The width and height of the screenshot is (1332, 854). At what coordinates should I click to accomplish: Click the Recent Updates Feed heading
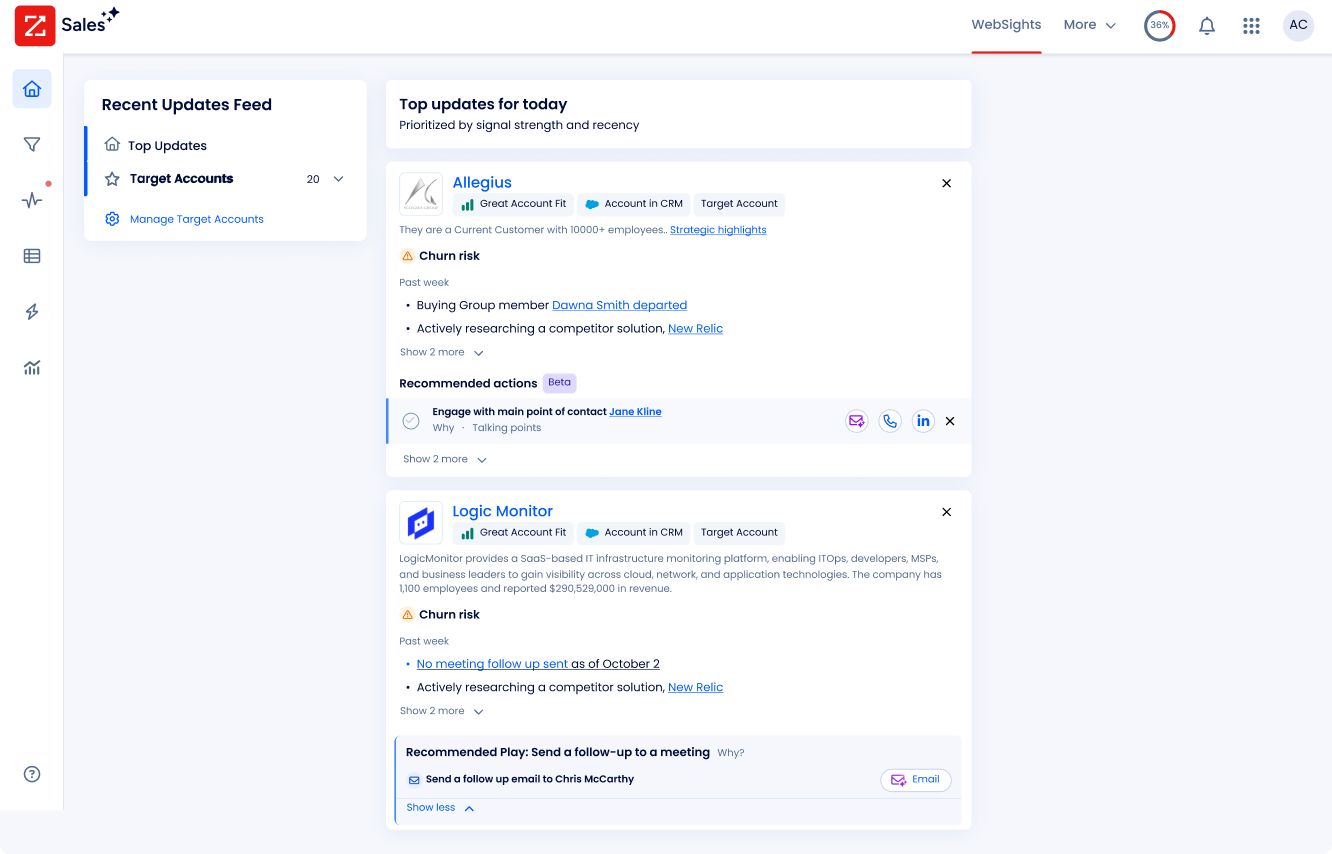click(x=187, y=105)
